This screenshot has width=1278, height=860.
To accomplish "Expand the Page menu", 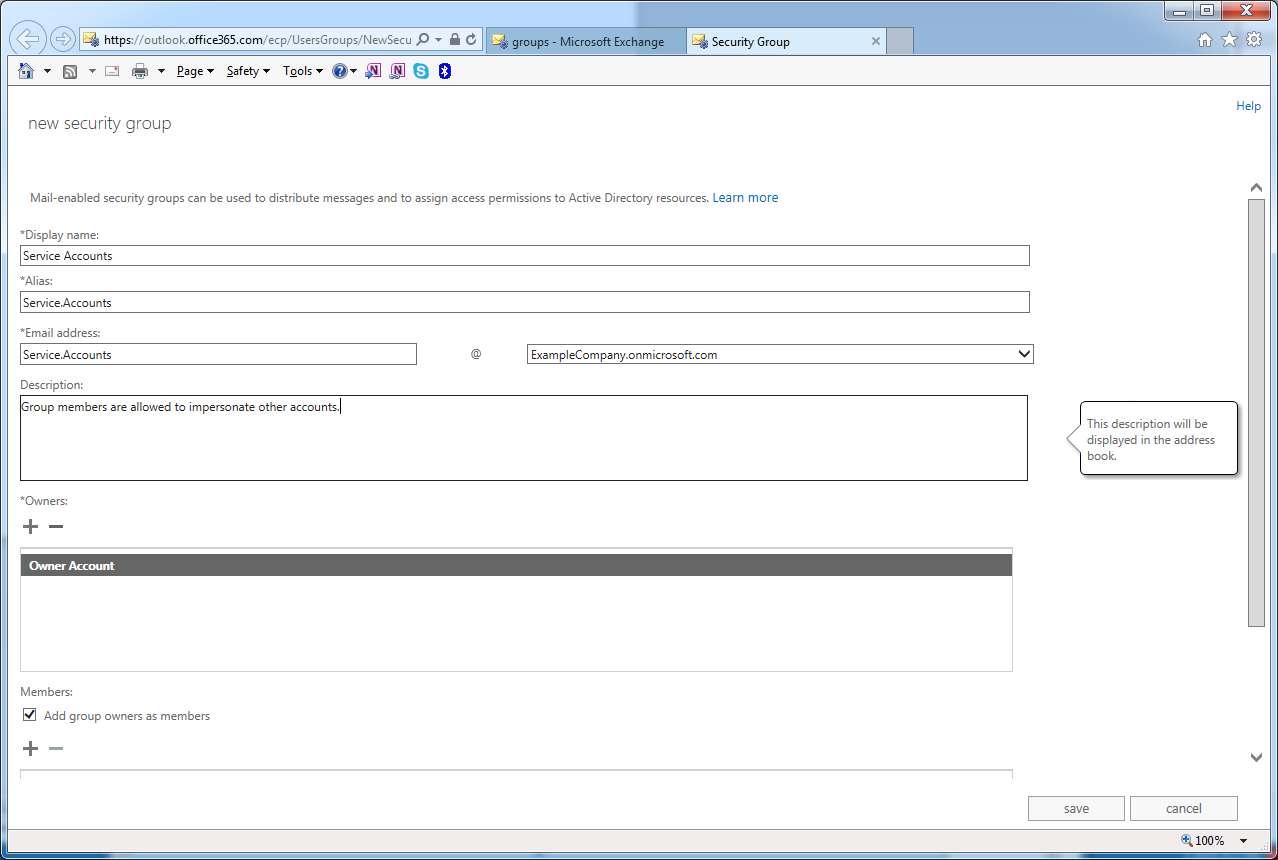I will tap(195, 71).
